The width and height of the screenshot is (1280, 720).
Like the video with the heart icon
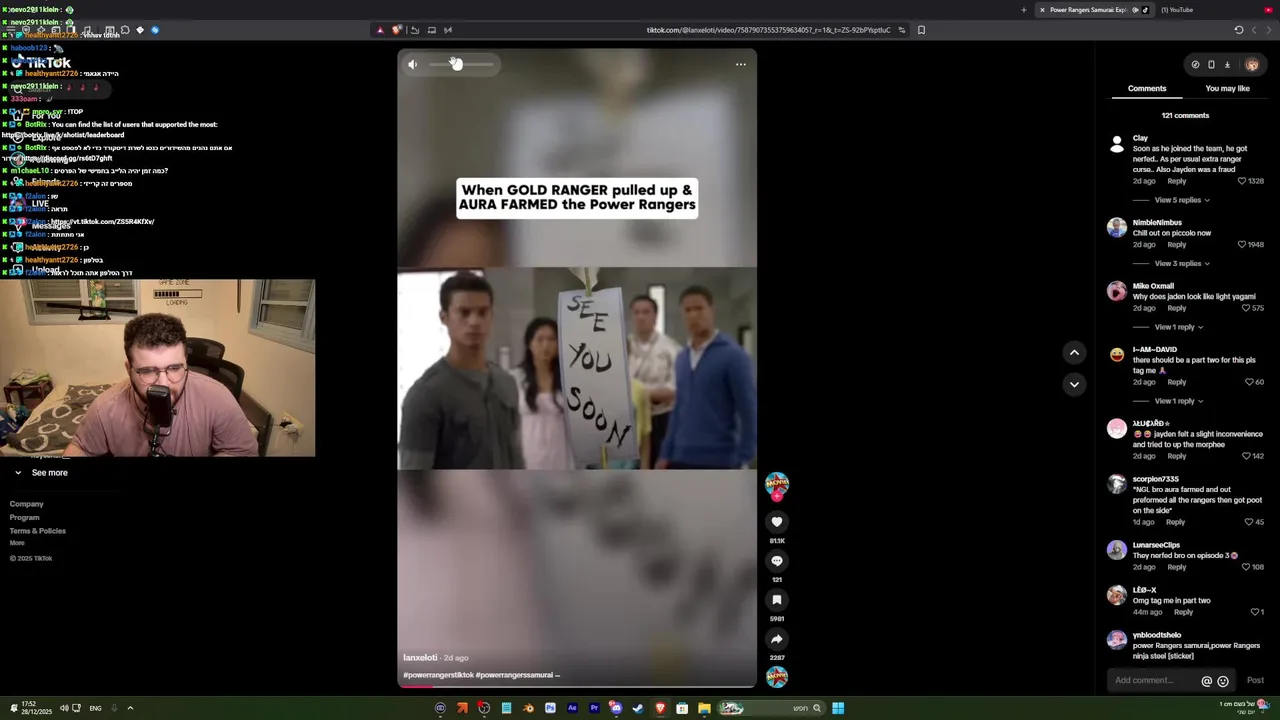click(x=777, y=522)
